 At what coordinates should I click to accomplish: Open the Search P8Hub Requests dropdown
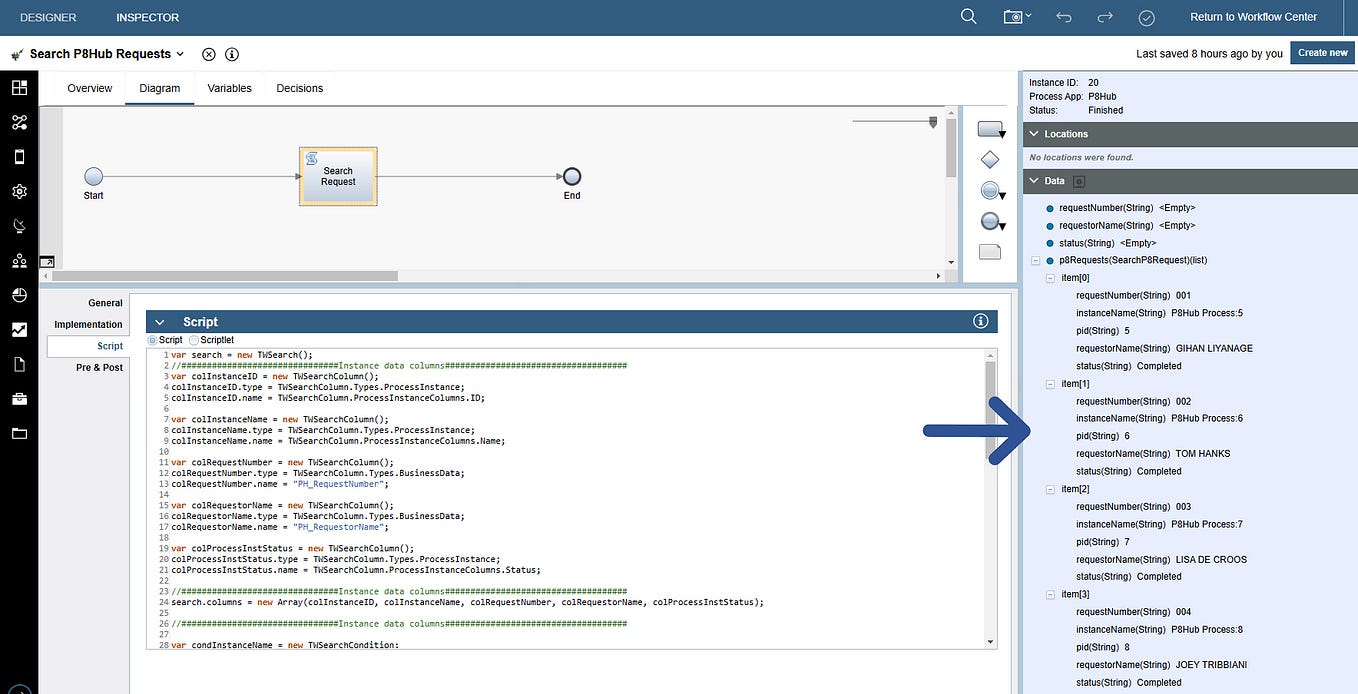178,54
